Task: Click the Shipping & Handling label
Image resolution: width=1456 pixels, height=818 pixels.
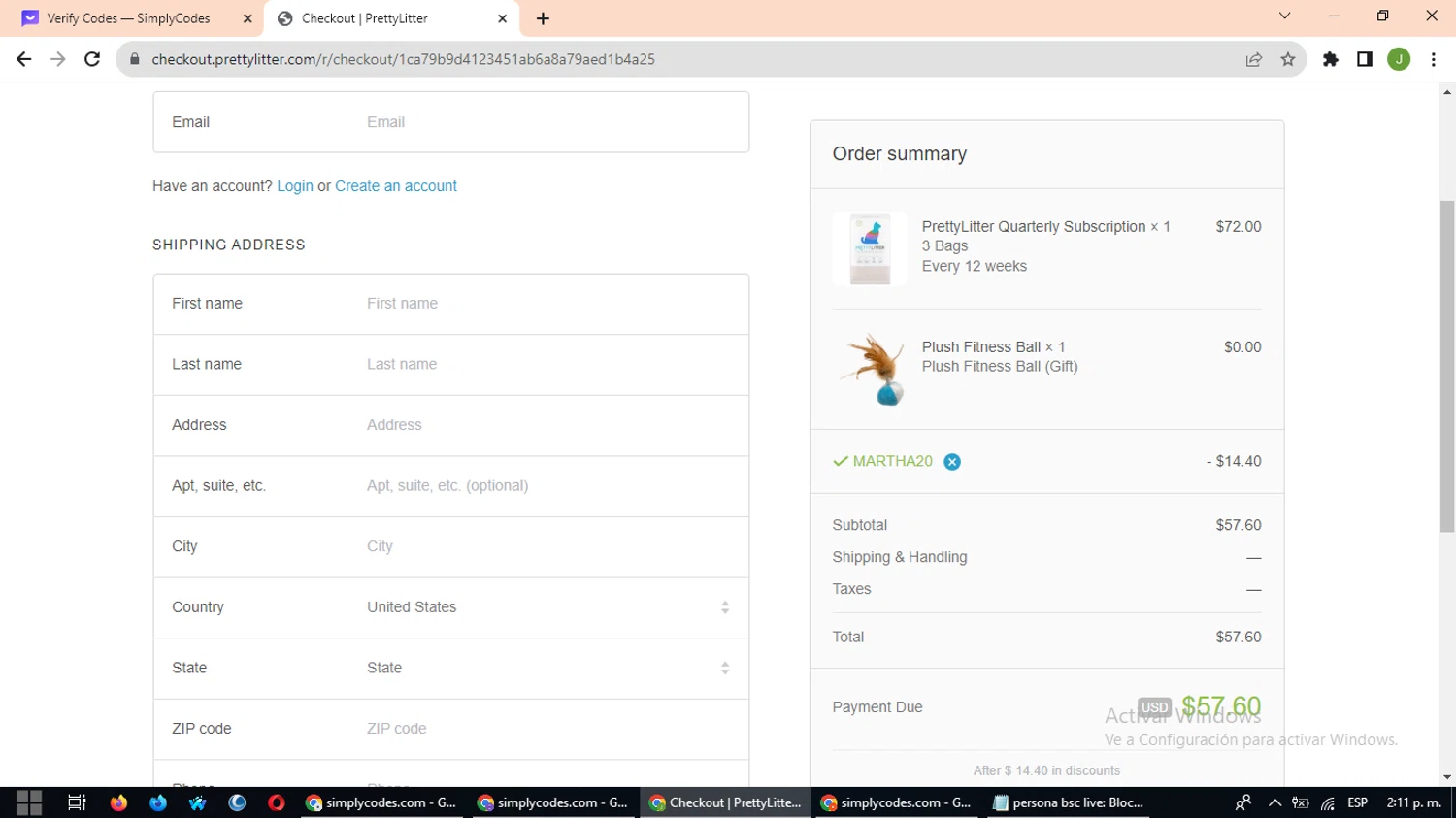Action: tap(900, 557)
